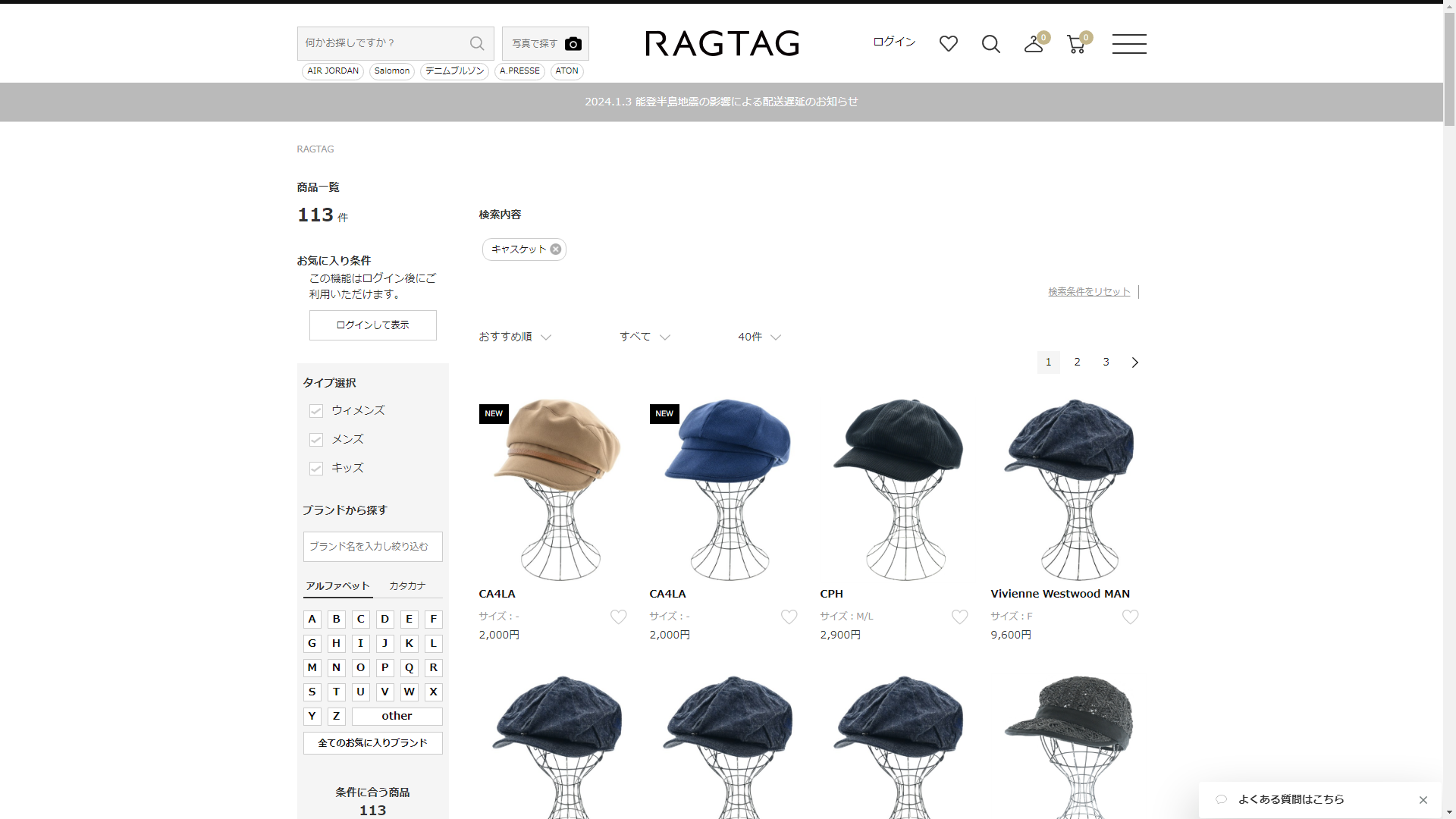Click 全てのお気に入りブランド button
Image resolution: width=1456 pixels, height=819 pixels.
tap(372, 742)
